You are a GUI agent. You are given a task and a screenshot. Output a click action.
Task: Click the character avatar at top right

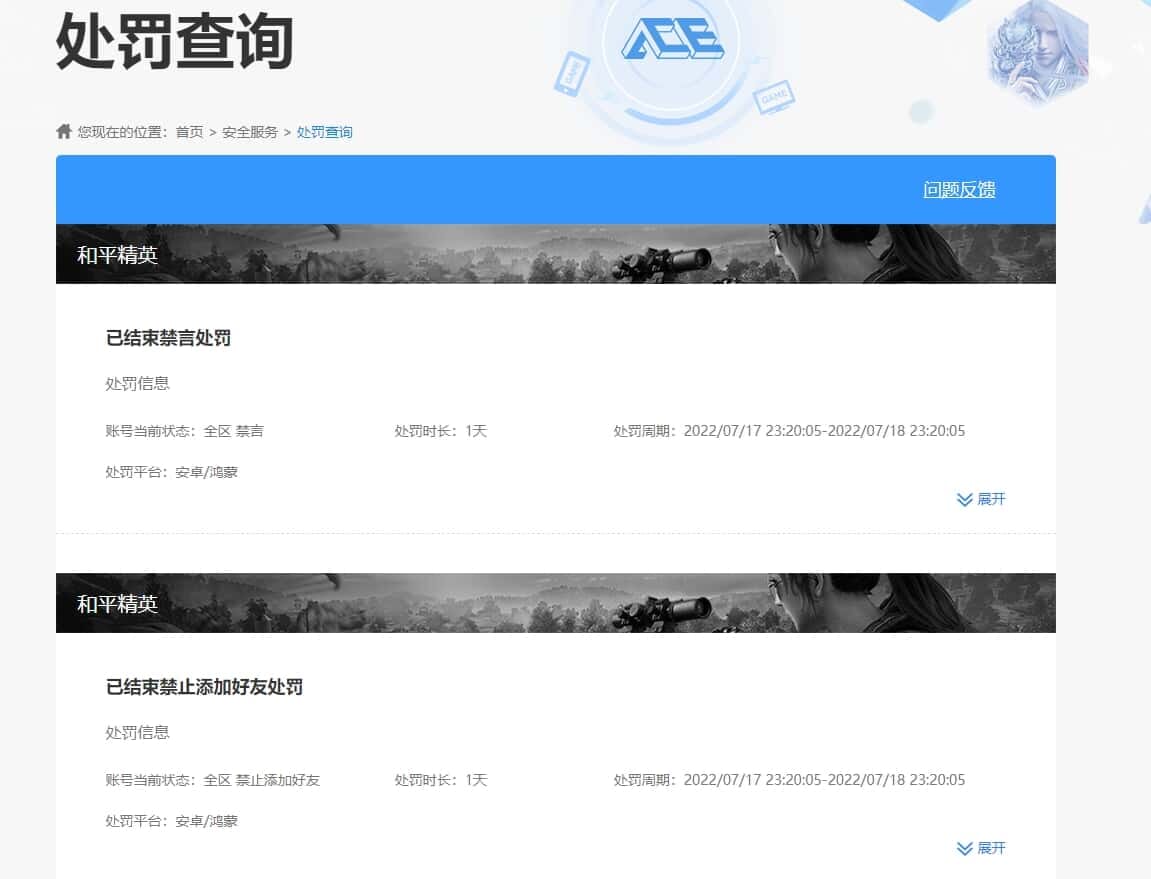(1038, 51)
